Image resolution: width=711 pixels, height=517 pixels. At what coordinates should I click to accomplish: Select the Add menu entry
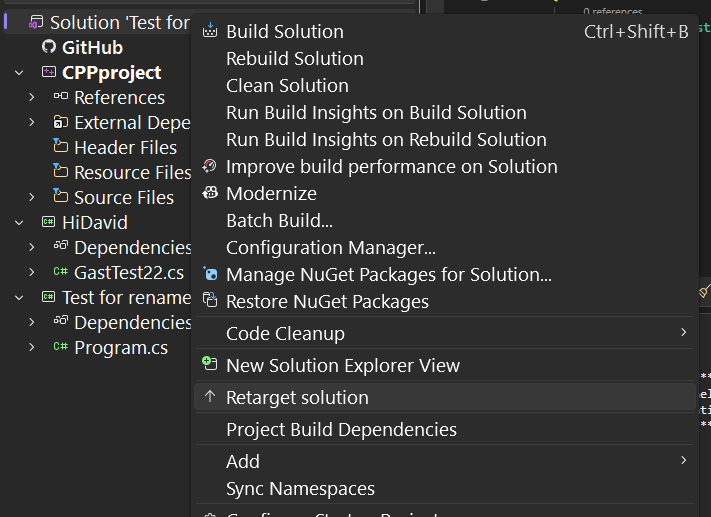444,461
